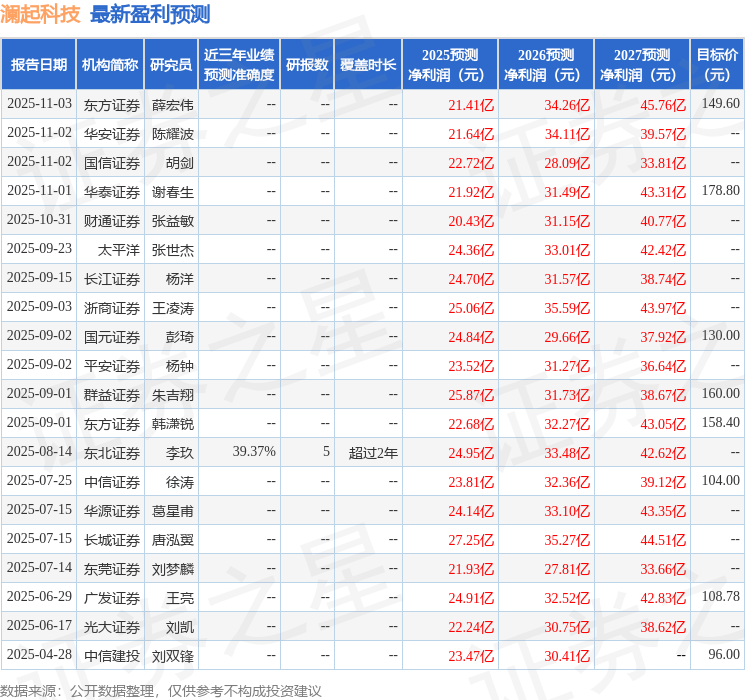This screenshot has width=745, height=700.
Task: Click the 研报数 column header
Action: pos(307,65)
